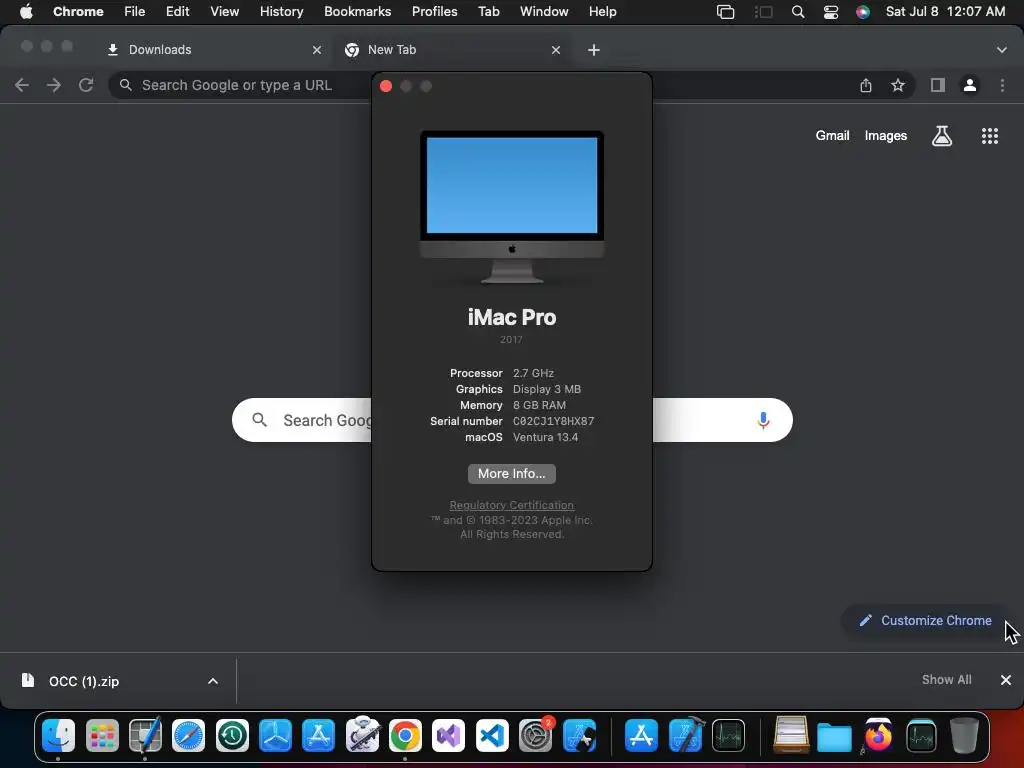The width and height of the screenshot is (1024, 768).
Task: Open Spotlight search in the menu bar
Action: coord(797,12)
